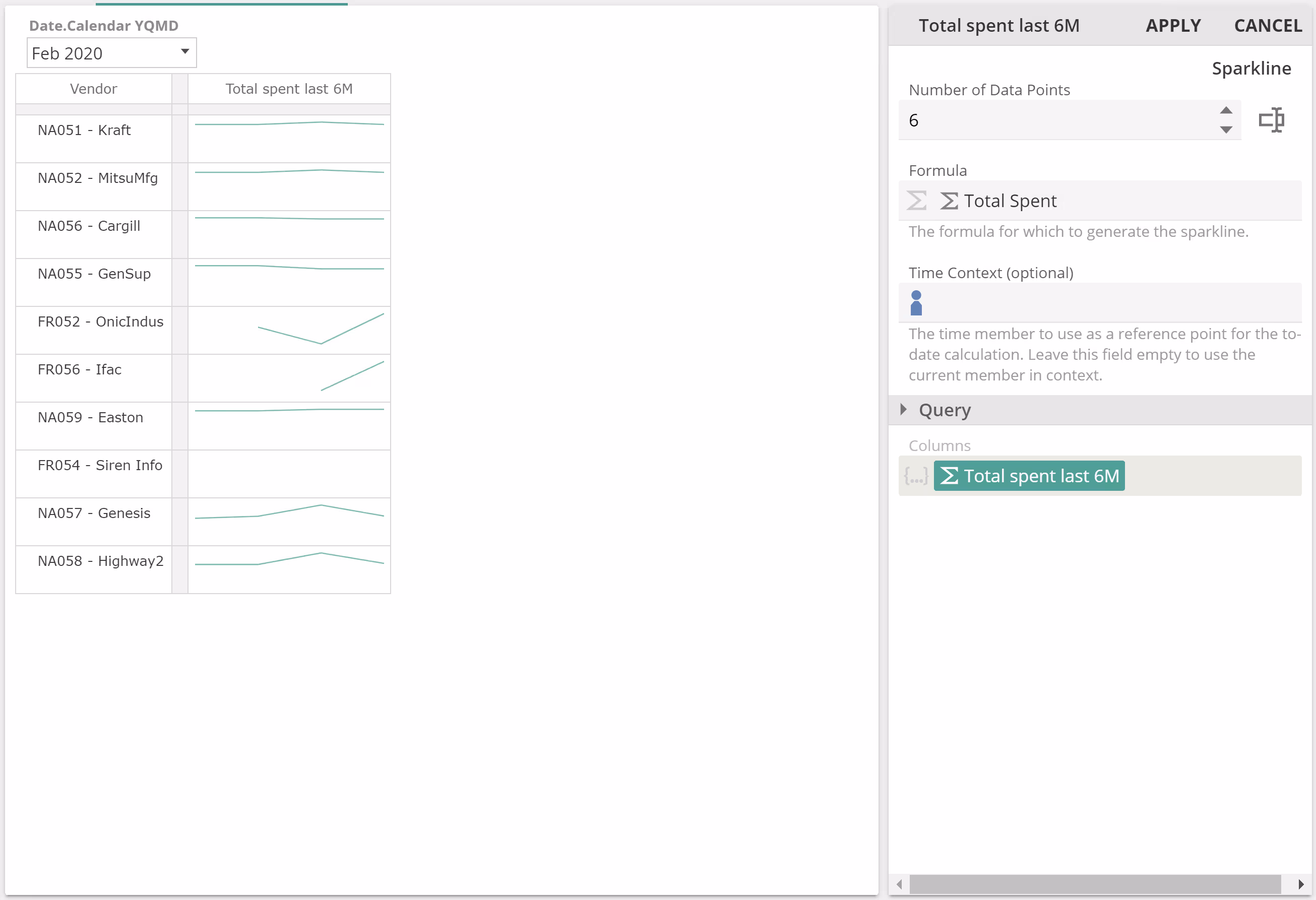This screenshot has height=900, width=1316.
Task: Decrease number of data points with down arrow
Action: point(1226,130)
